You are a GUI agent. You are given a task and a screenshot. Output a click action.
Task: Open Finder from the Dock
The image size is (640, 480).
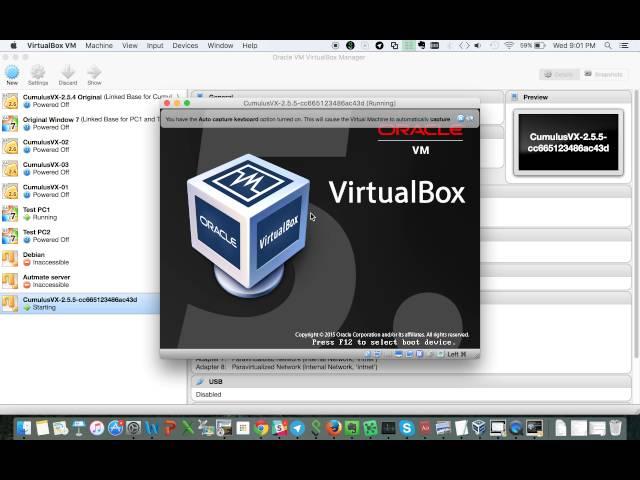24,428
